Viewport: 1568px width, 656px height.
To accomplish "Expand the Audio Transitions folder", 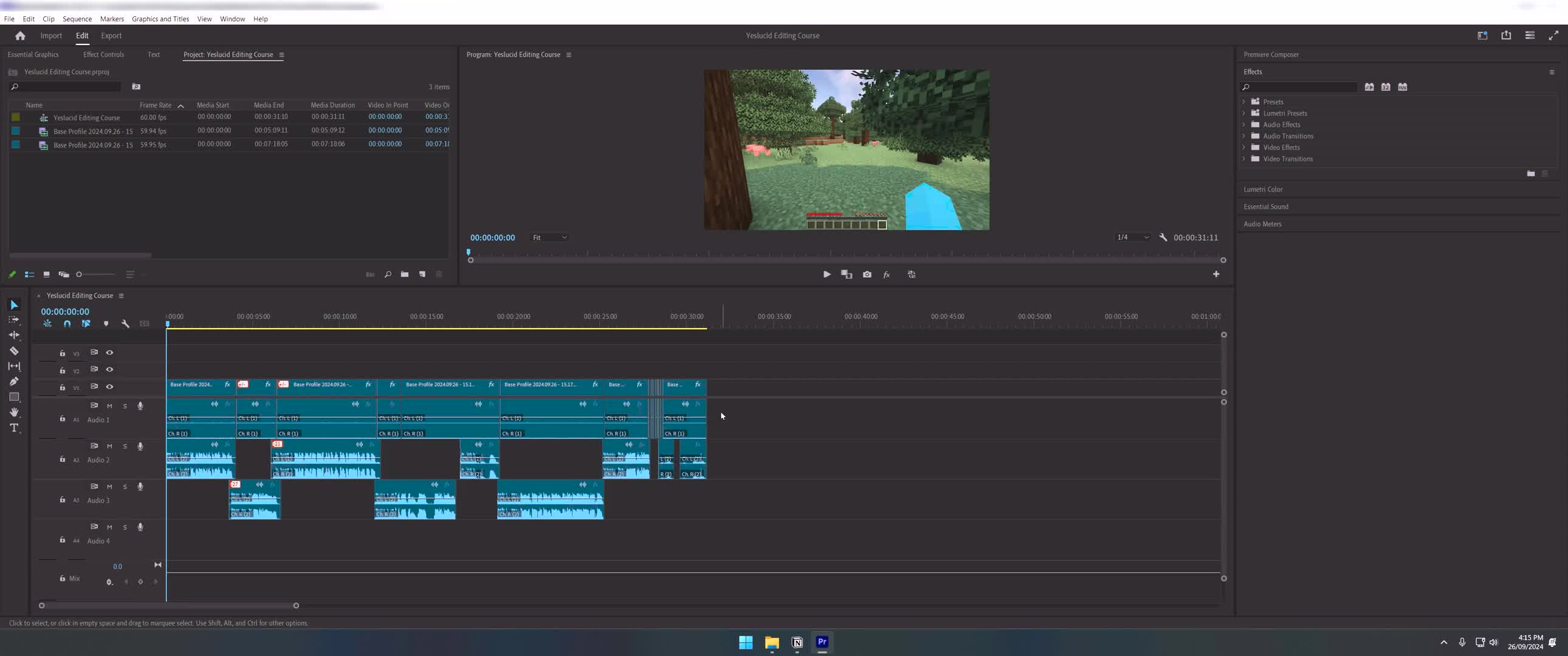I will tap(1243, 135).
